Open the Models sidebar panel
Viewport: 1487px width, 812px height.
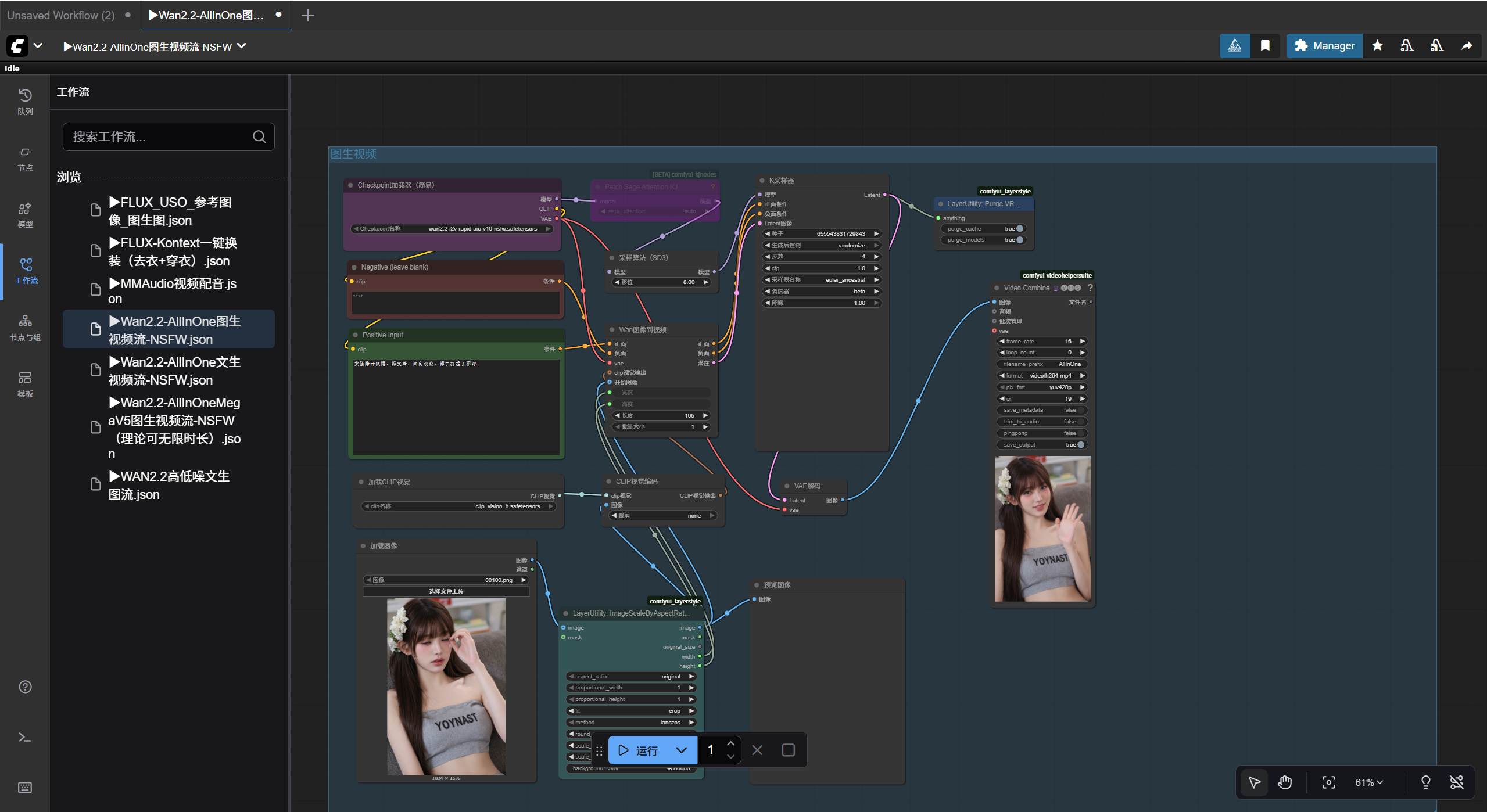click(x=25, y=214)
